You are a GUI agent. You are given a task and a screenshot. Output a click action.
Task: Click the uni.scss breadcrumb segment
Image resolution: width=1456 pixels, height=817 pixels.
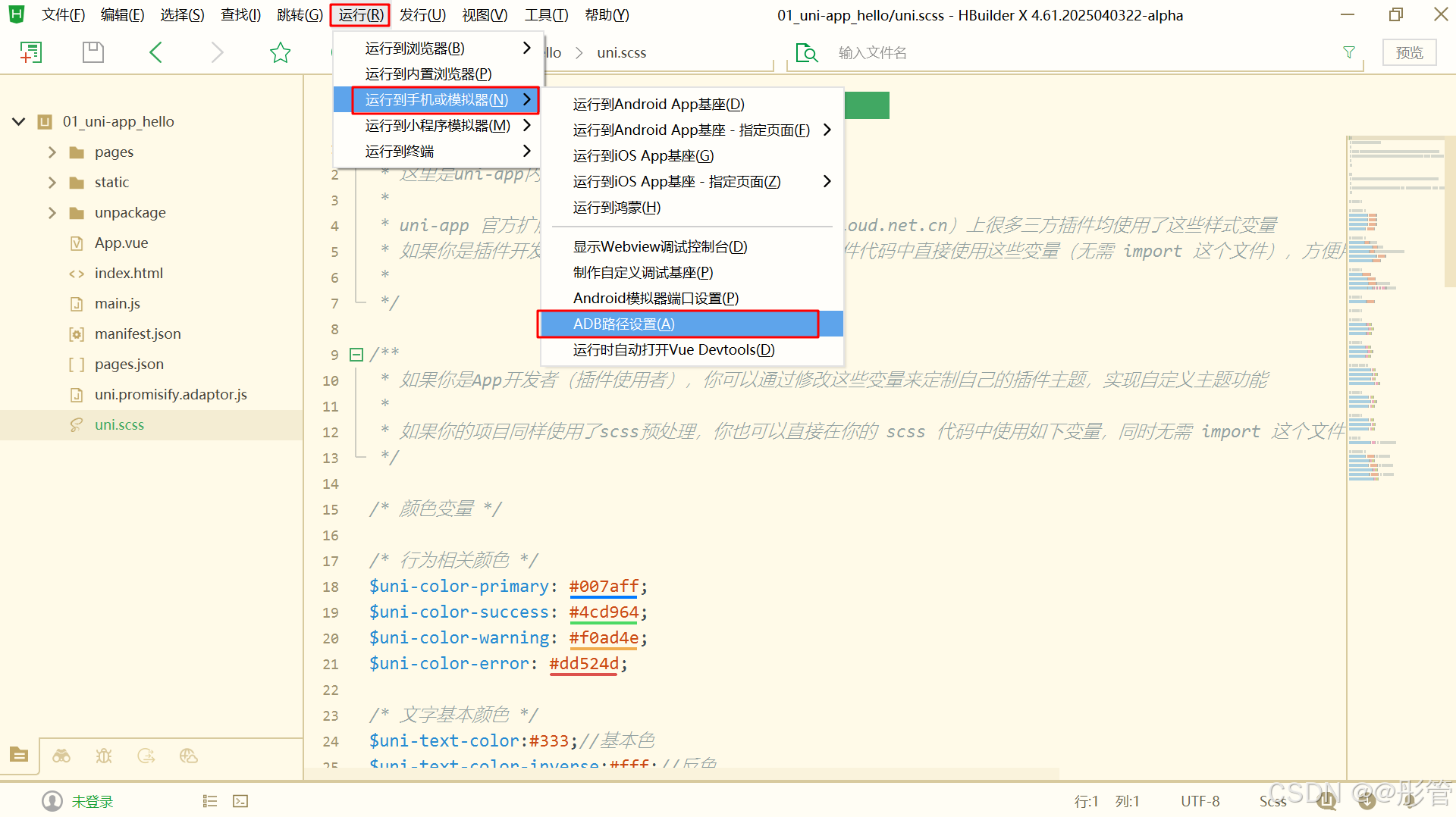coord(621,52)
